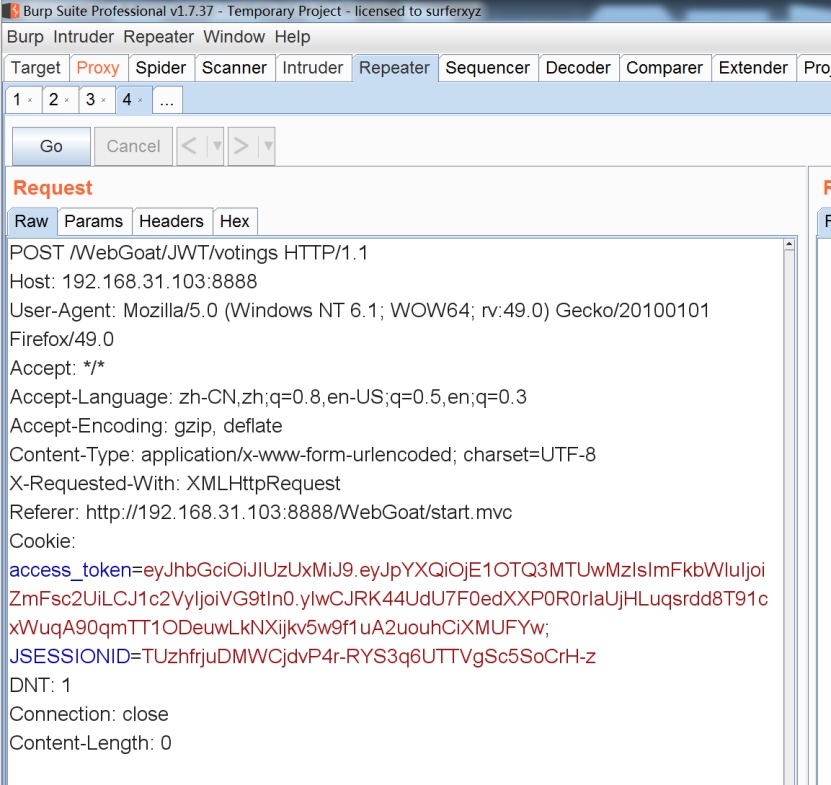This screenshot has height=785, width=831.
Task: Open the Help menu
Action: (x=292, y=37)
